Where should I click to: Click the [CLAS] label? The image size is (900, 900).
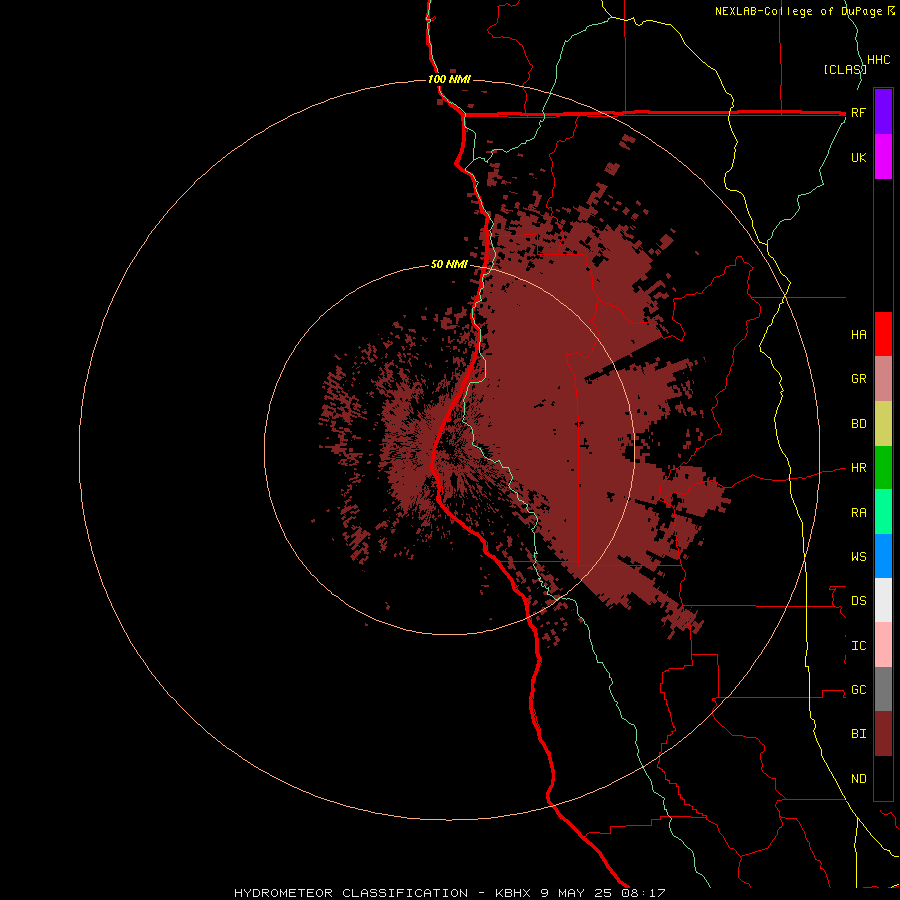(x=845, y=69)
